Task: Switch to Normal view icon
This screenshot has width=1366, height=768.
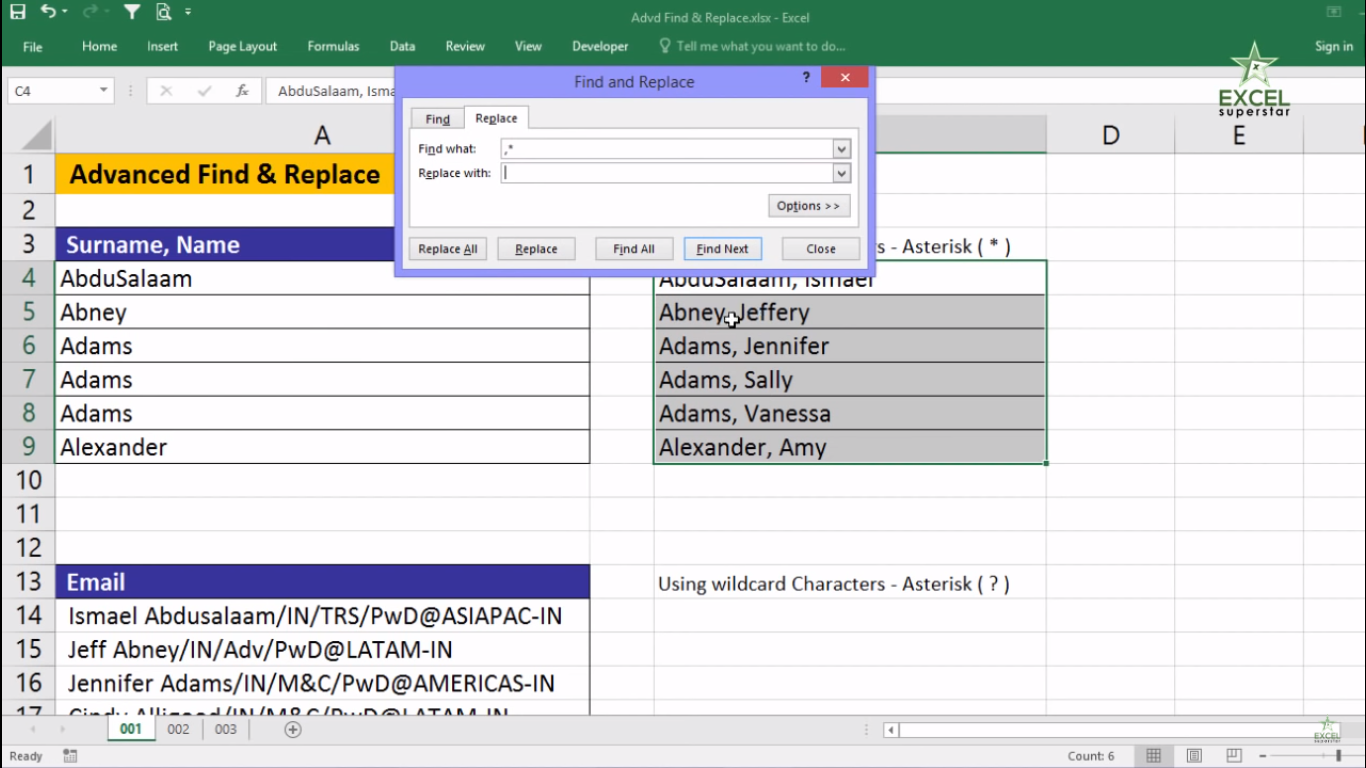Action: point(1153,756)
